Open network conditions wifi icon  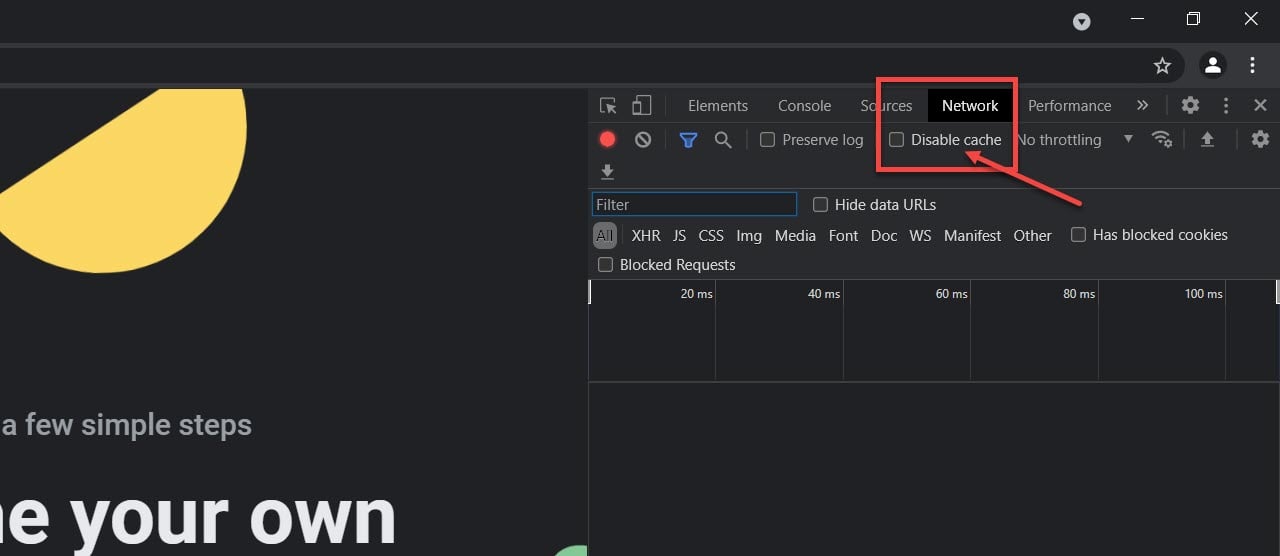pyautogui.click(x=1162, y=140)
